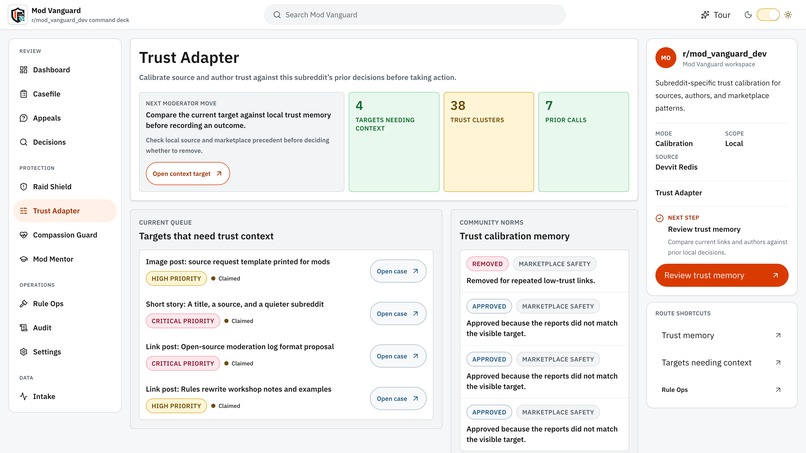Click the Compassion Guard heart icon

coord(24,235)
